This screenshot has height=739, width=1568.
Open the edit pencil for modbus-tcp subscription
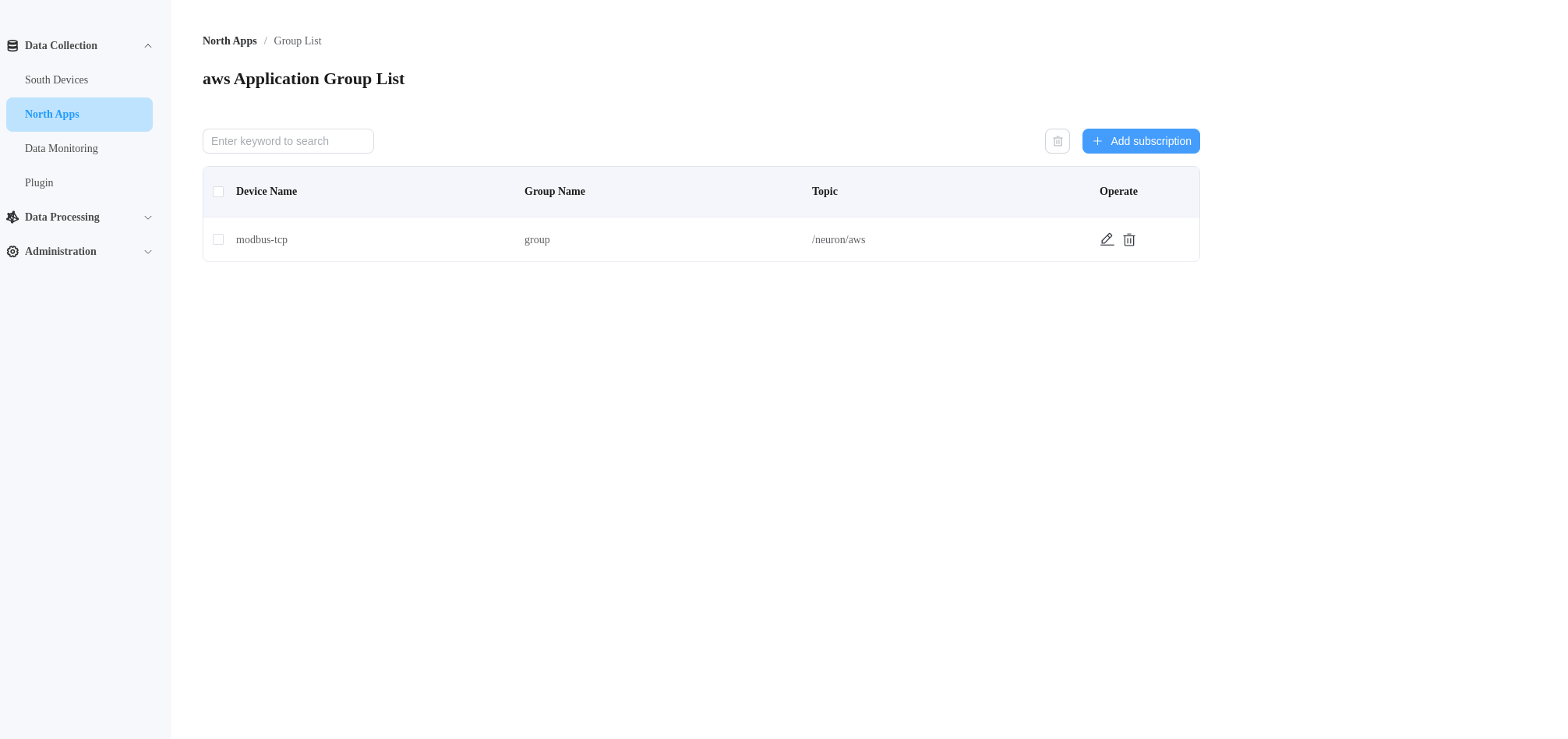pyautogui.click(x=1107, y=239)
